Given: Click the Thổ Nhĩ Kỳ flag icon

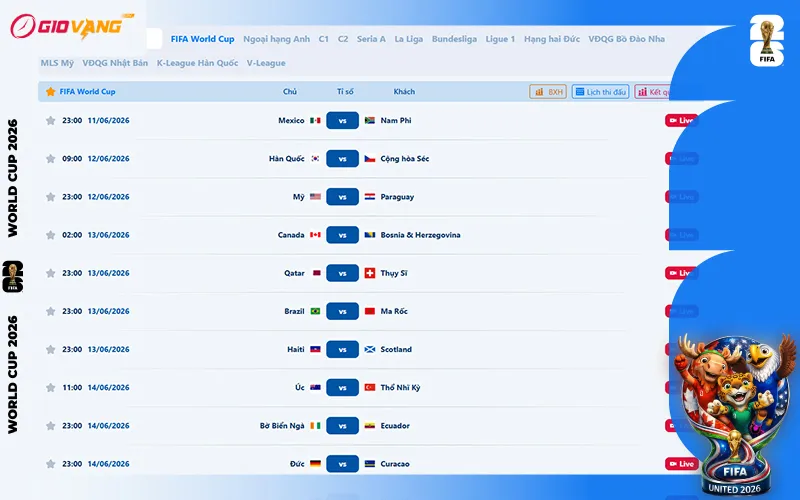Looking at the screenshot, I should pos(370,388).
